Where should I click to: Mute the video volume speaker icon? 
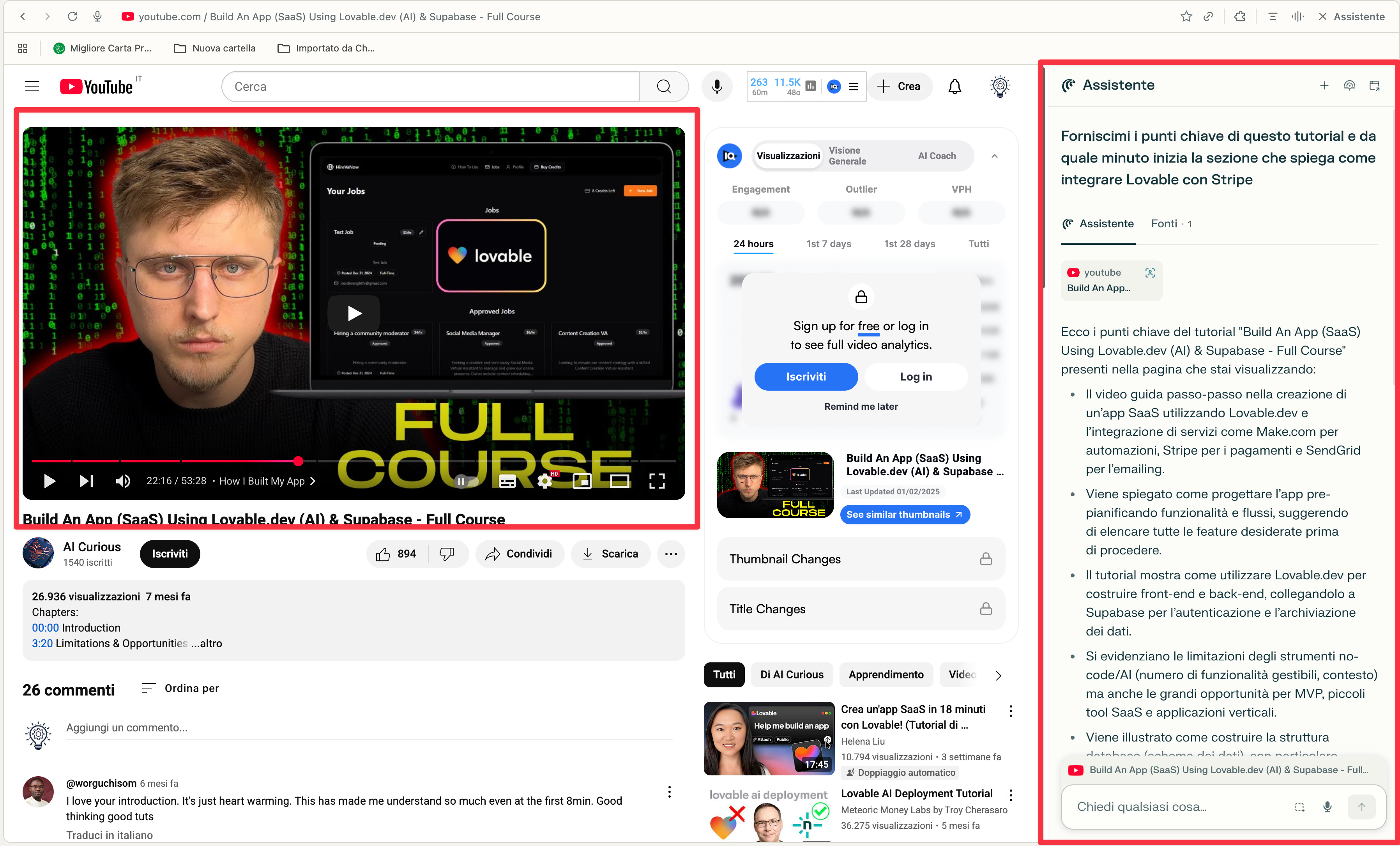[123, 481]
